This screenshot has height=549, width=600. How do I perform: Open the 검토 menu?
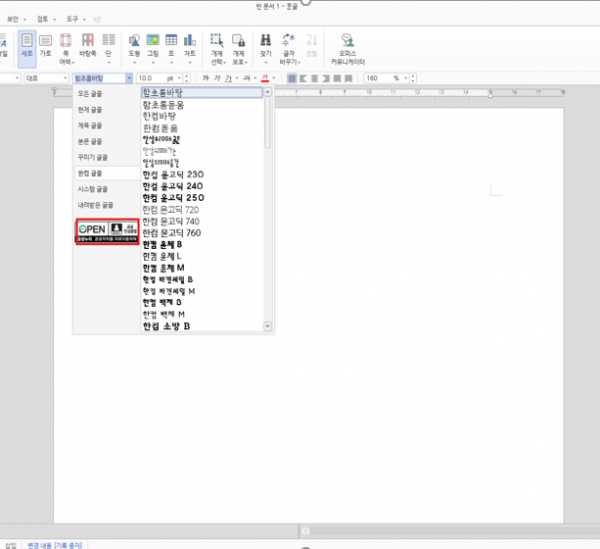click(x=46, y=19)
